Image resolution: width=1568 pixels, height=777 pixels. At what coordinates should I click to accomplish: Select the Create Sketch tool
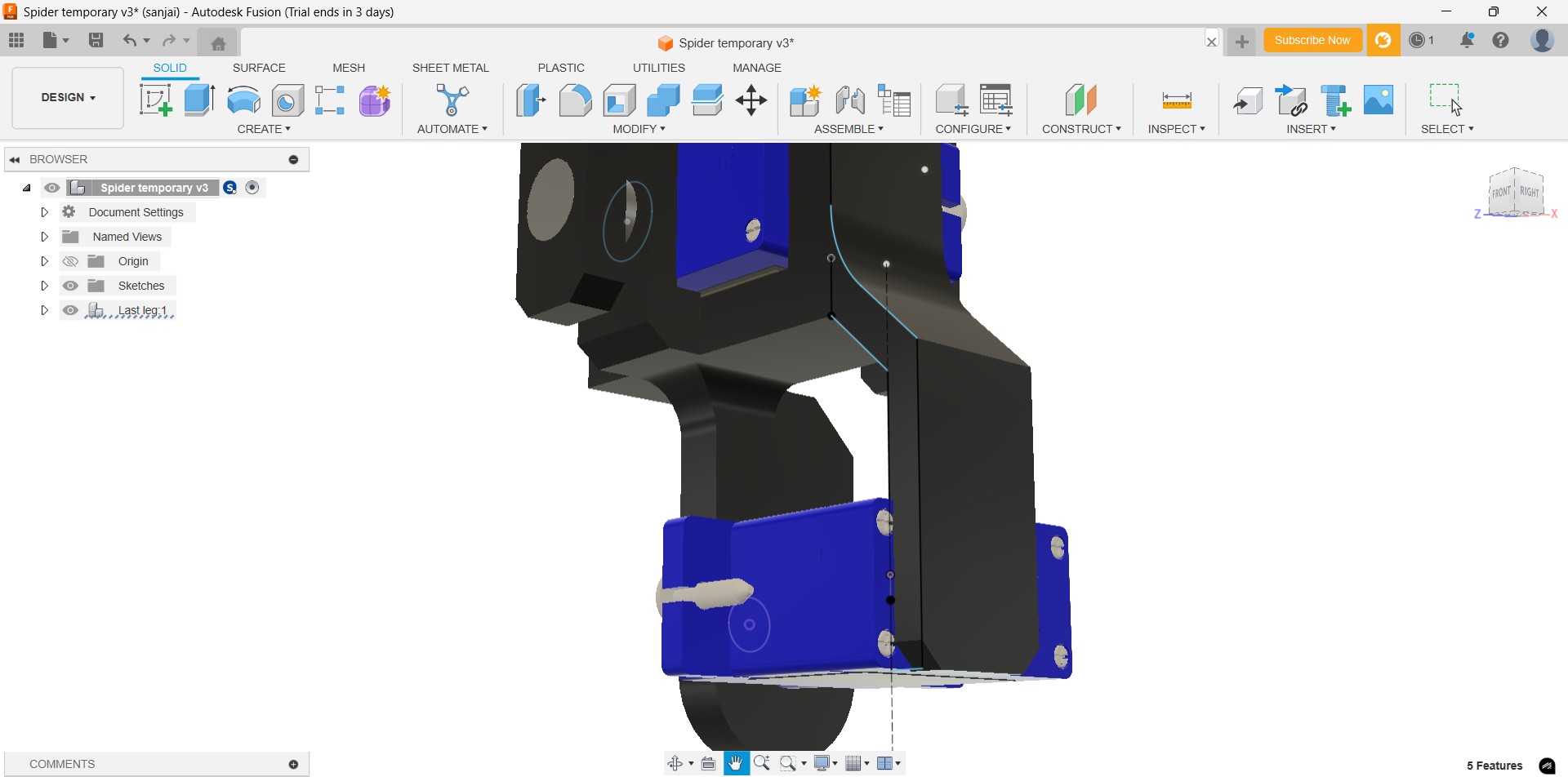pyautogui.click(x=156, y=100)
